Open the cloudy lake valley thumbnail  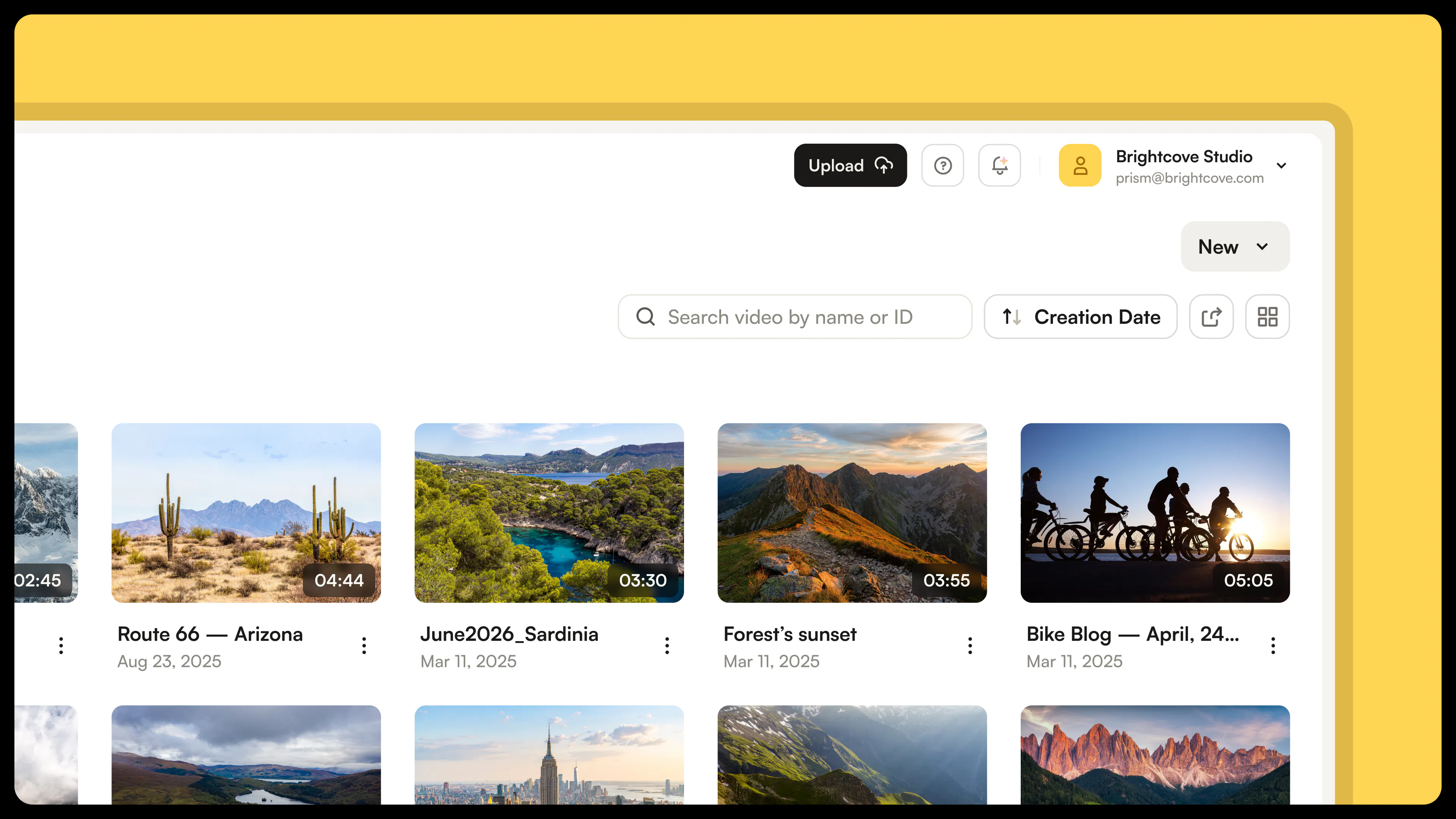point(246,755)
